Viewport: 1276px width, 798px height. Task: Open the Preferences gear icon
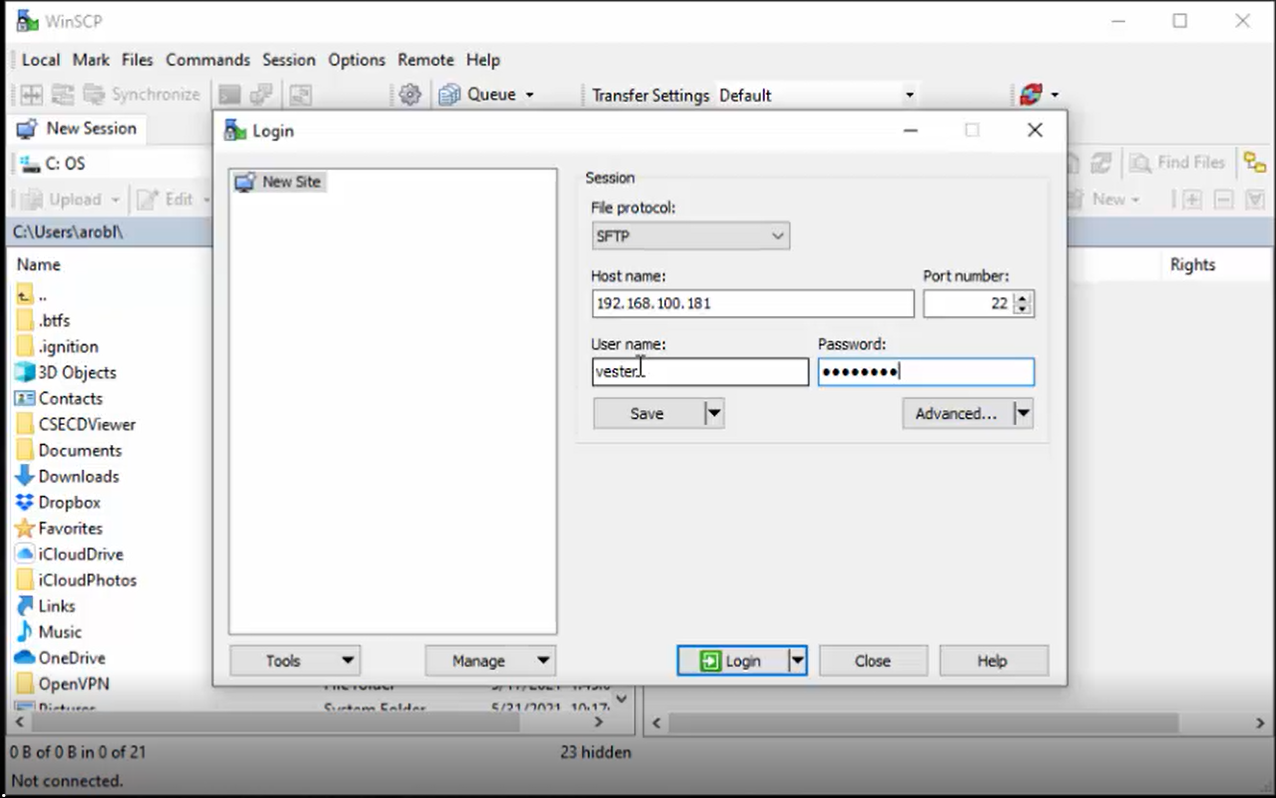(410, 95)
